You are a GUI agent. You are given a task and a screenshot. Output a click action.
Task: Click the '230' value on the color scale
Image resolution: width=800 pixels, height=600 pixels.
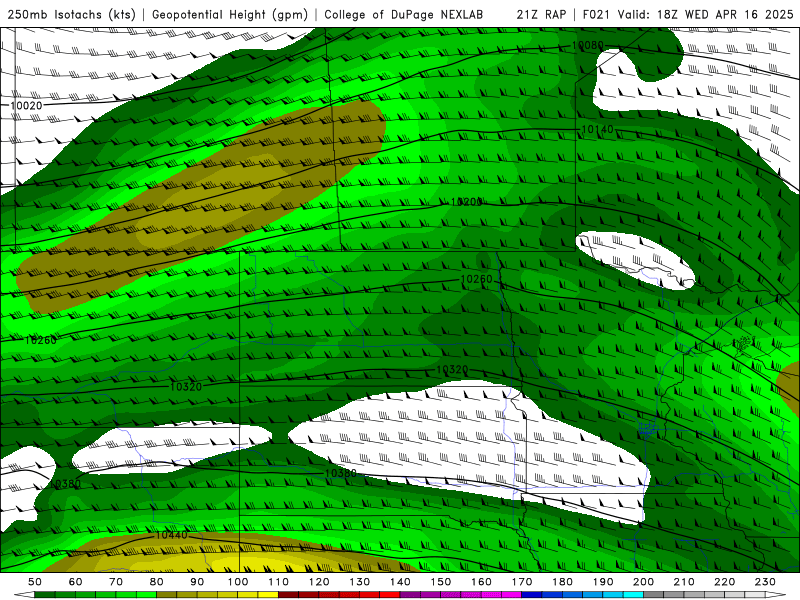click(766, 582)
